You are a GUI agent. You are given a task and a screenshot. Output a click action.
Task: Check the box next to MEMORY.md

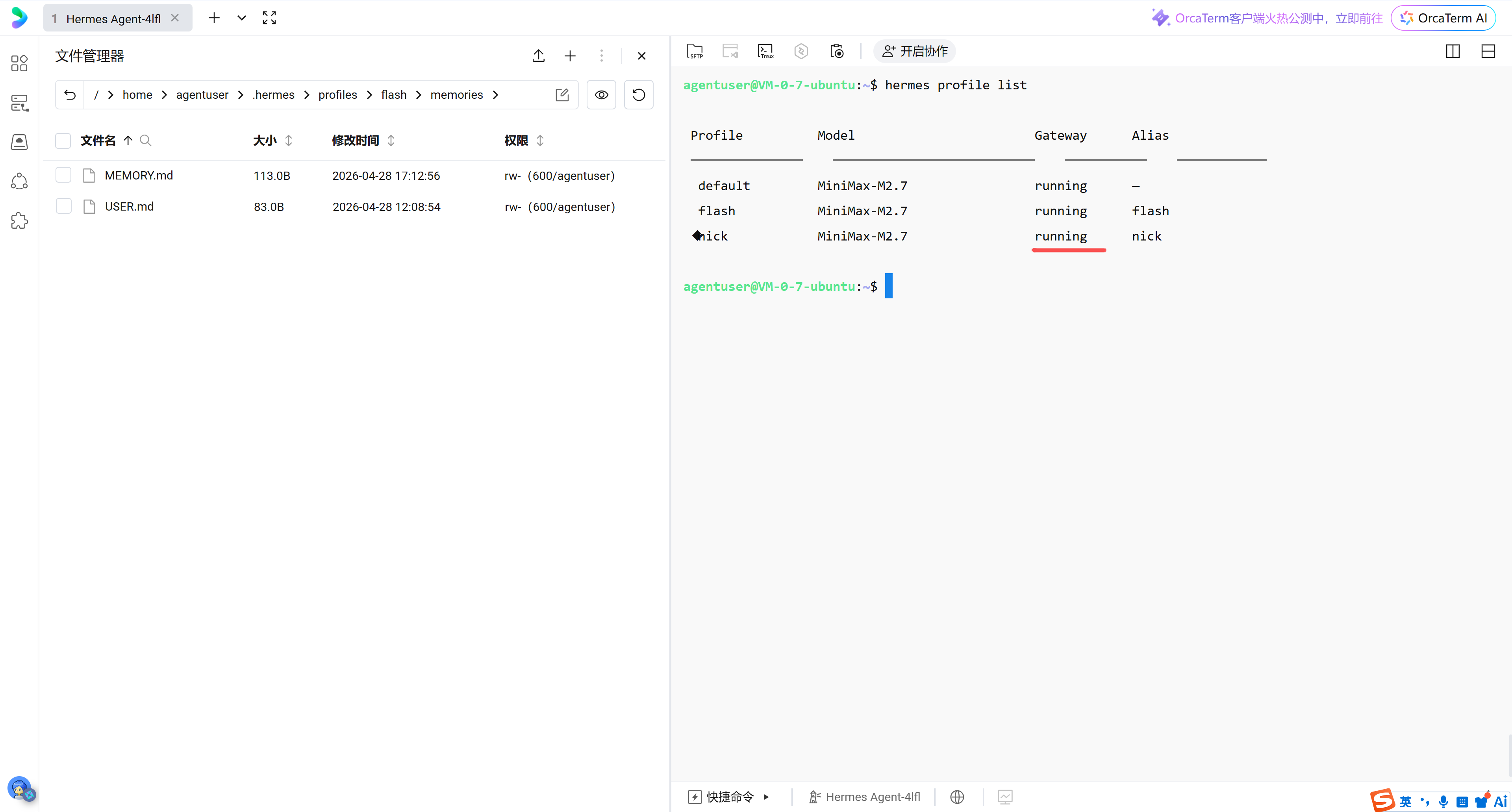coord(63,176)
